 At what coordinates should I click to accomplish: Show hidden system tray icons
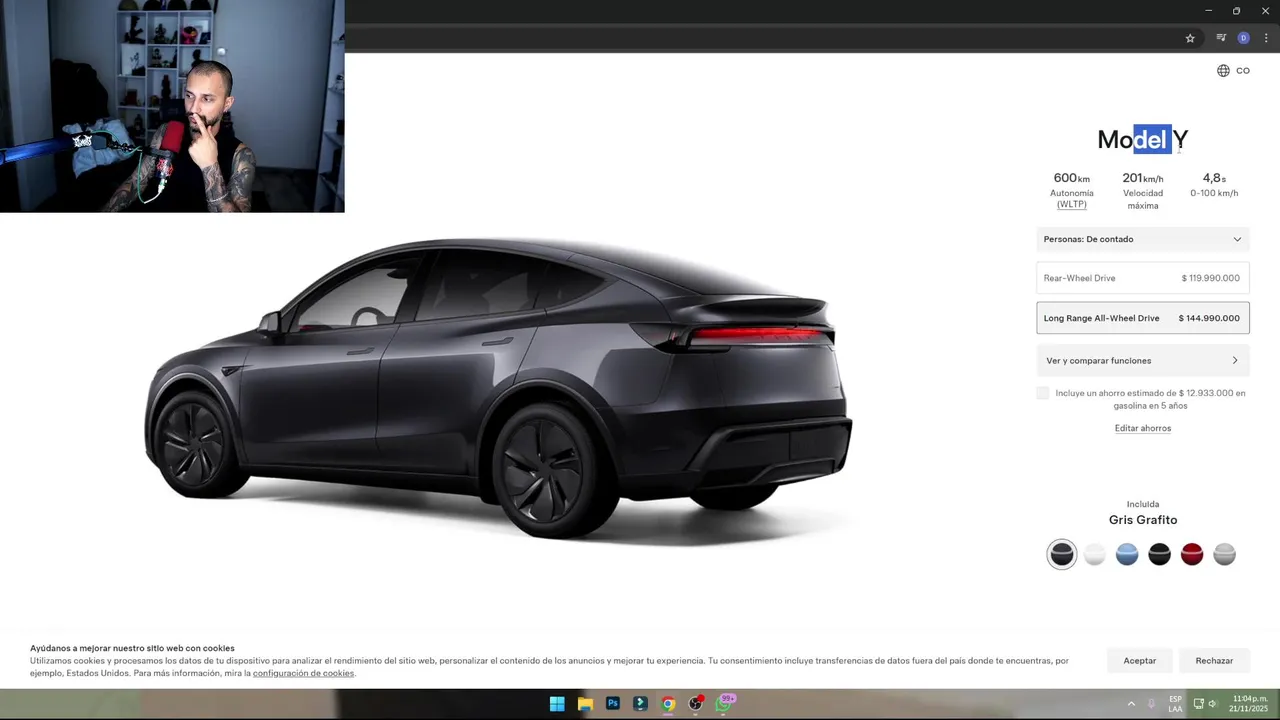click(x=1131, y=704)
